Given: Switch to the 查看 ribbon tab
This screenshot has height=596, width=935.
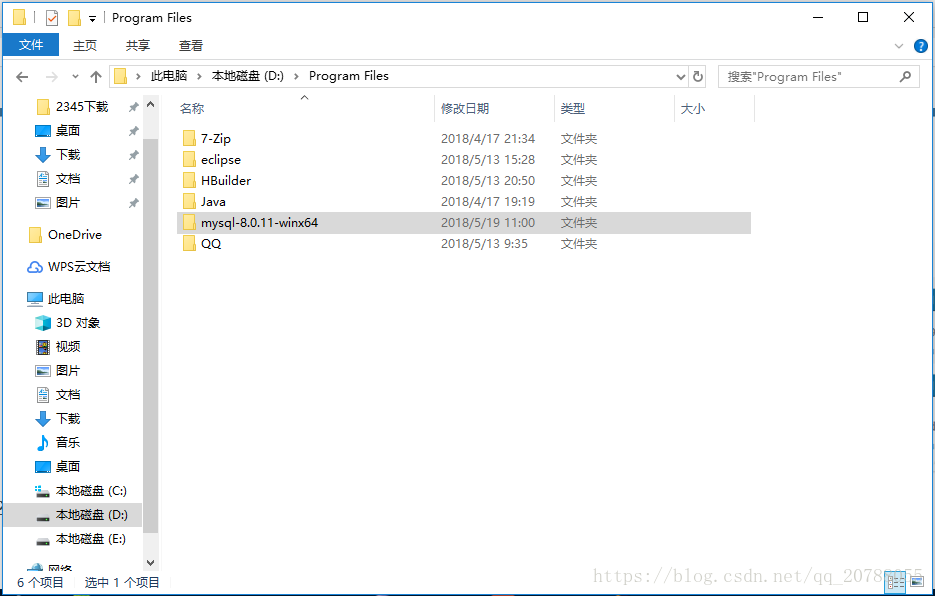Looking at the screenshot, I should (x=191, y=45).
